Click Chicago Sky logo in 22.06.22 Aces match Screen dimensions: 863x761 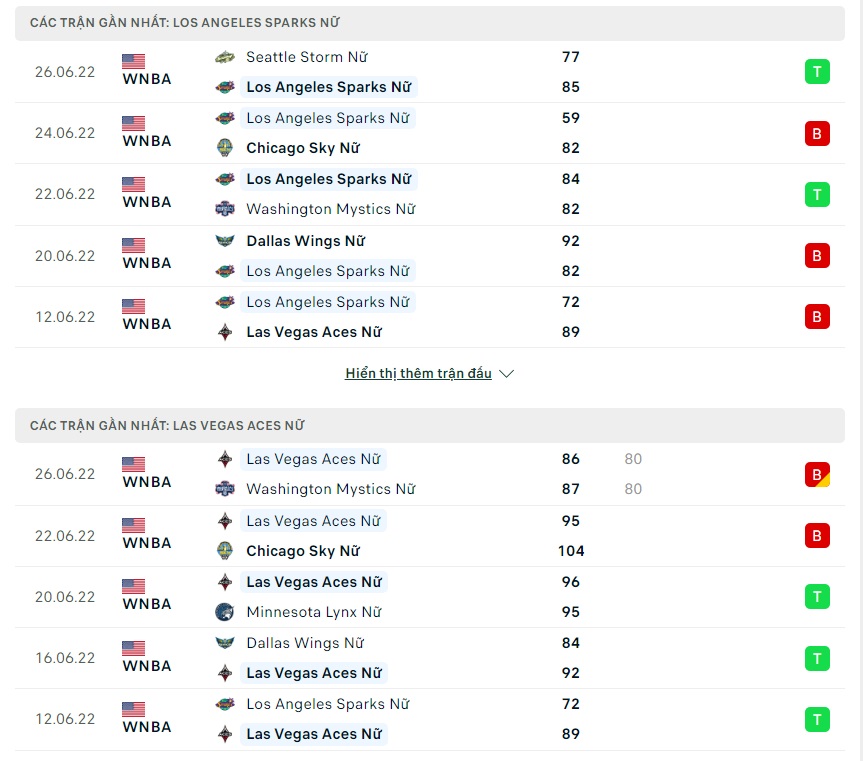(225, 551)
